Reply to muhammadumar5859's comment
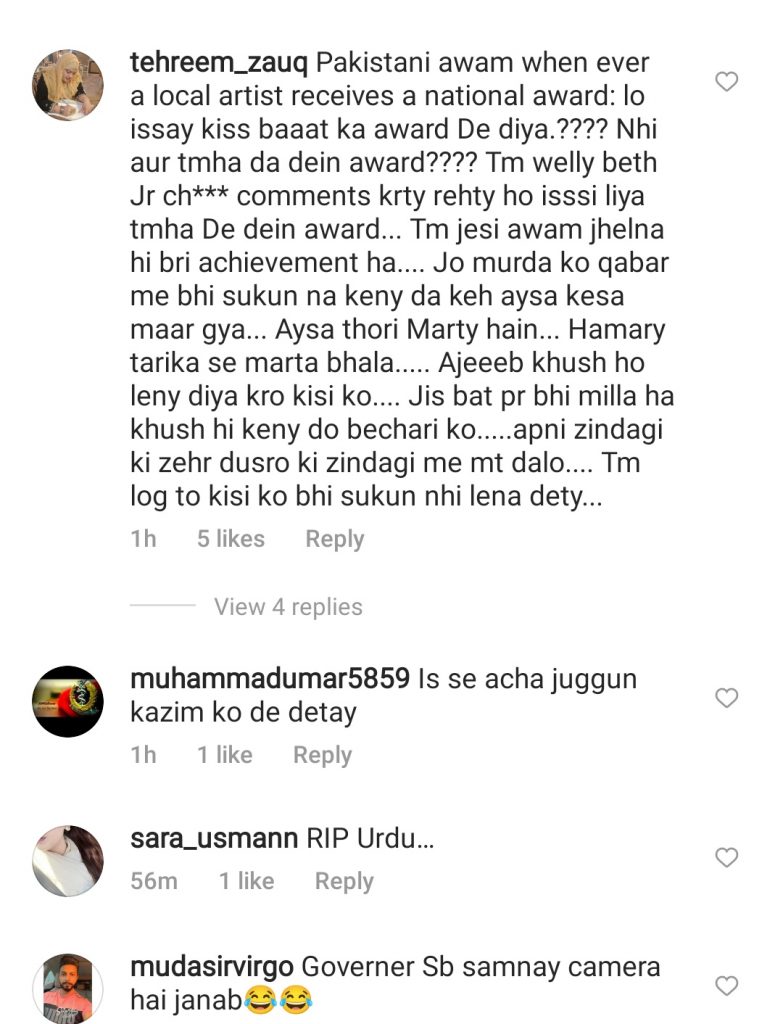This screenshot has width=783, height=1024. point(322,756)
